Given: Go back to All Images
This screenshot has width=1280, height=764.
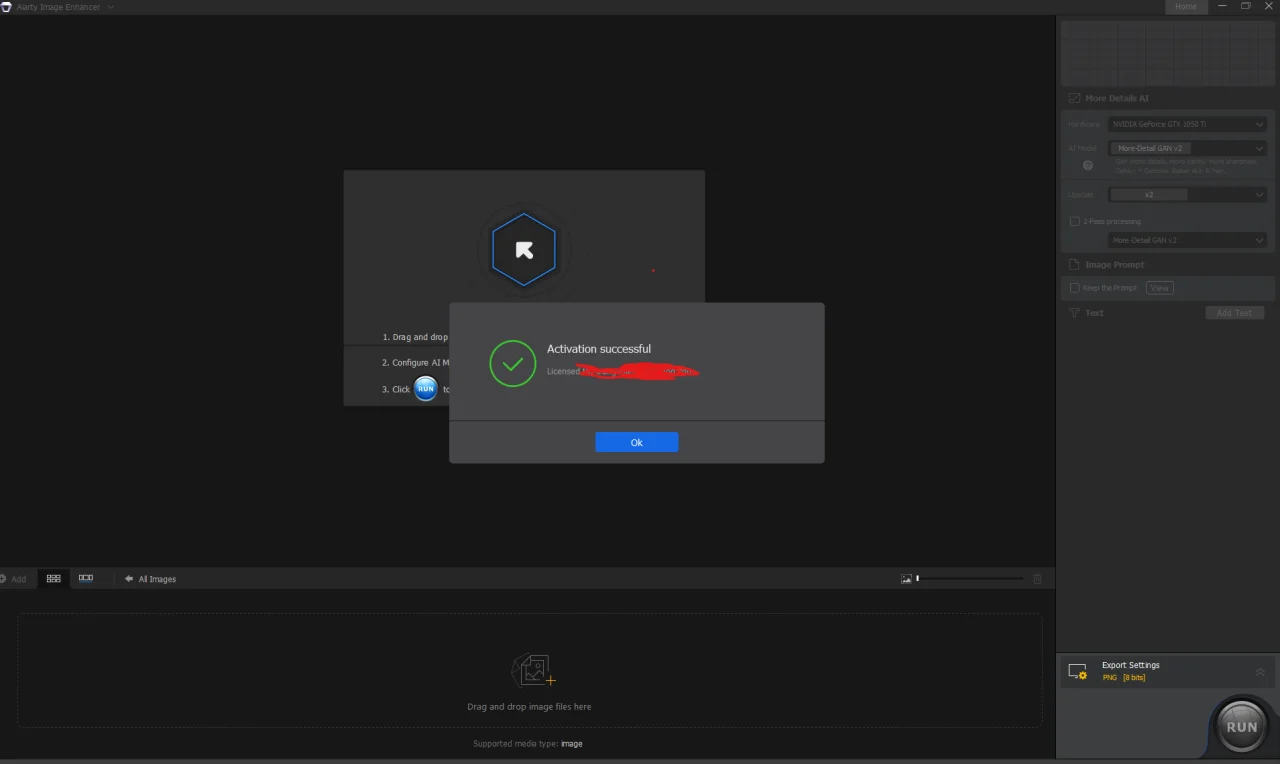Looking at the screenshot, I should [150, 579].
